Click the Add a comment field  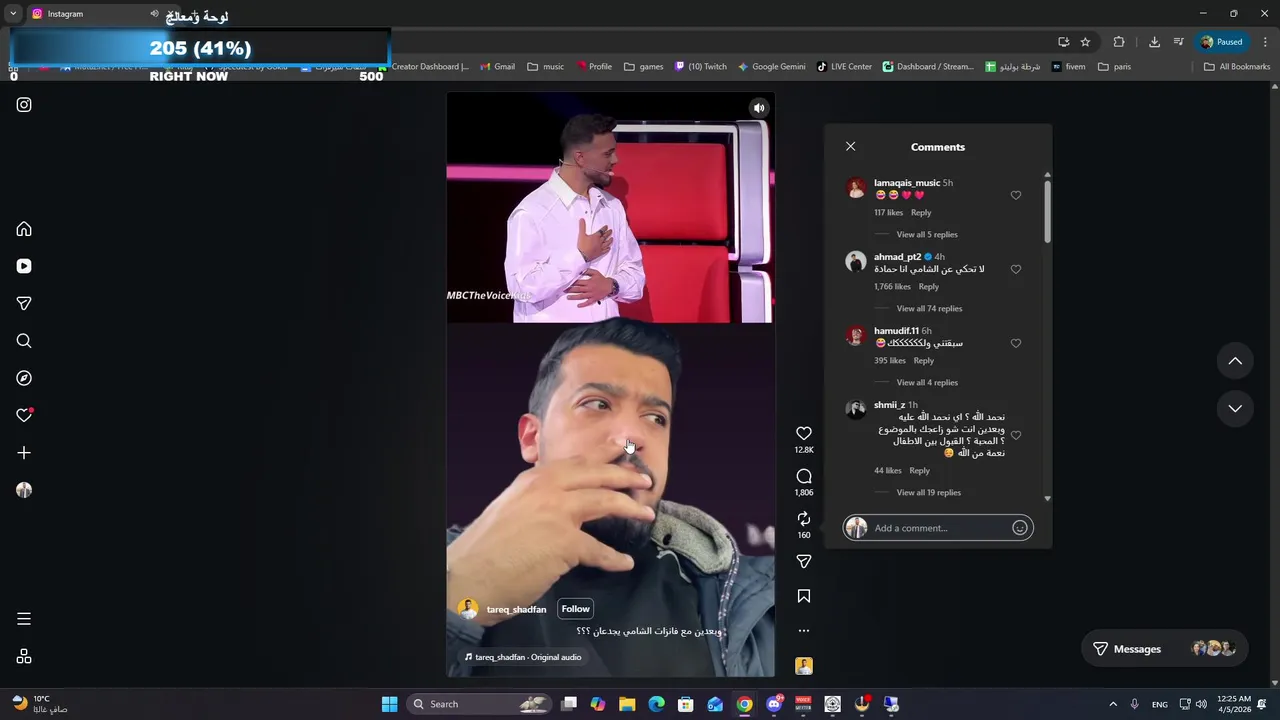[938, 528]
